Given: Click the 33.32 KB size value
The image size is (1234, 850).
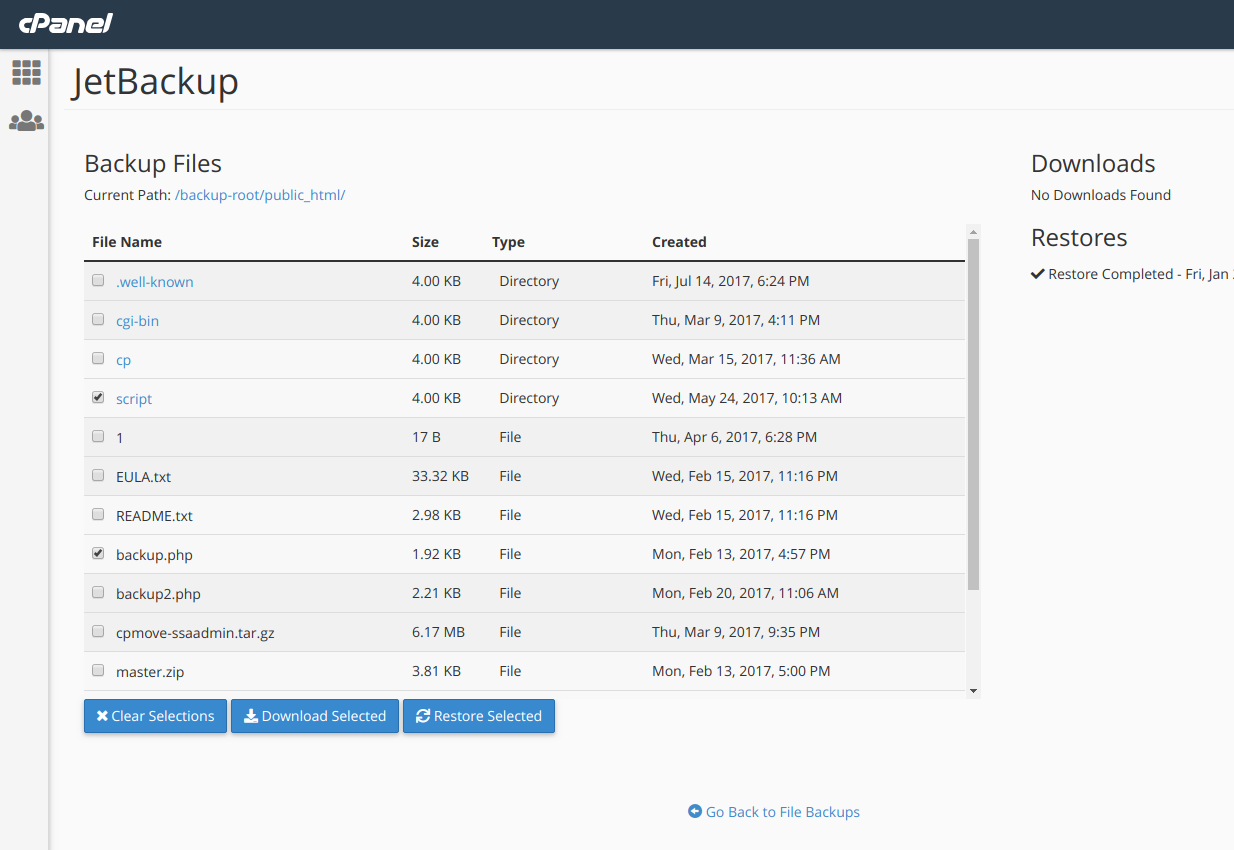Looking at the screenshot, I should [440, 476].
